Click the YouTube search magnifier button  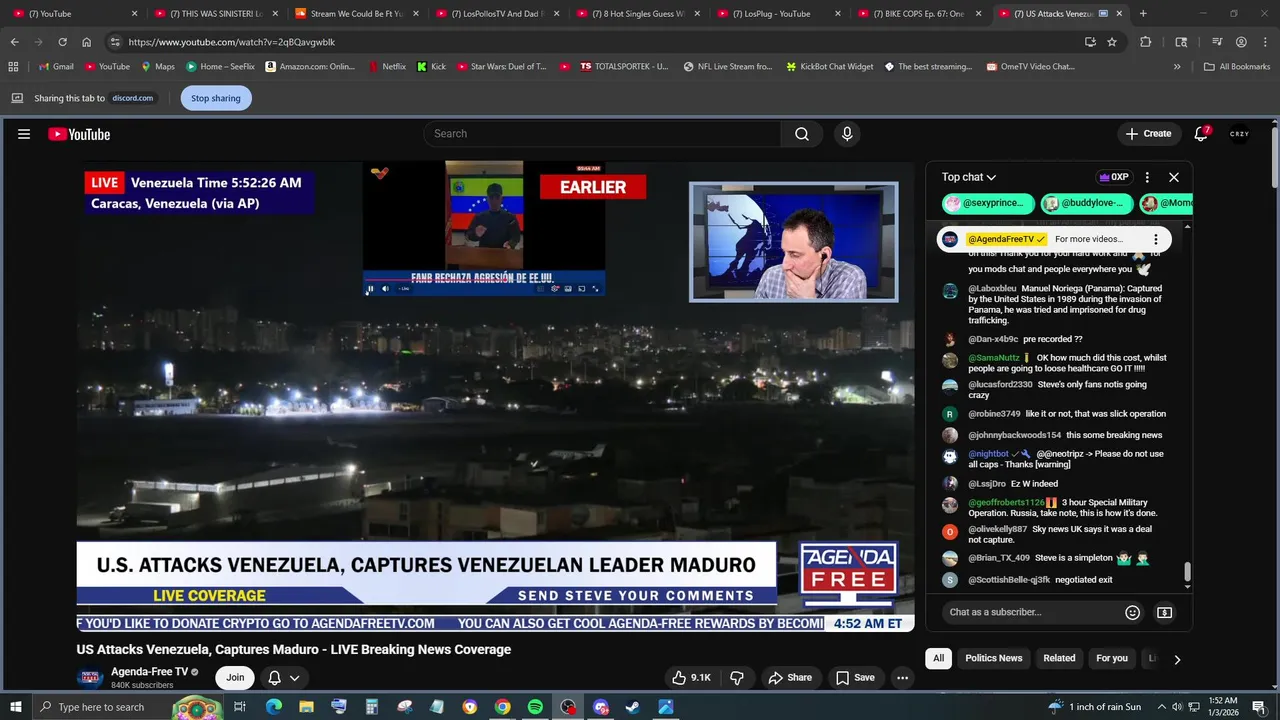point(802,134)
